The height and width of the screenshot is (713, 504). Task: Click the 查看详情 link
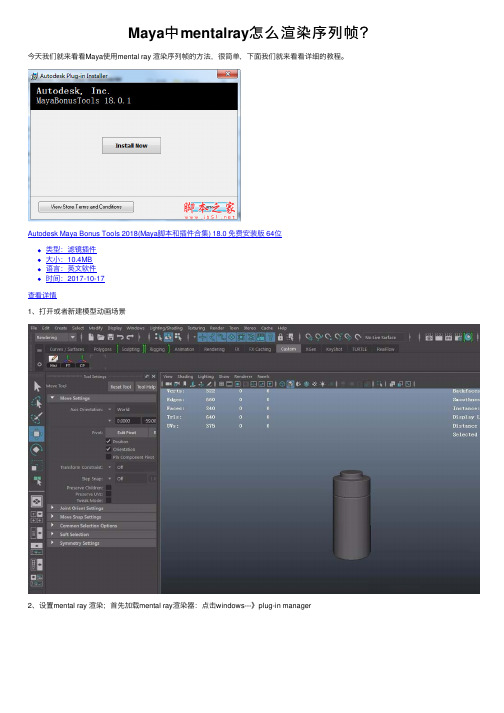(x=42, y=295)
